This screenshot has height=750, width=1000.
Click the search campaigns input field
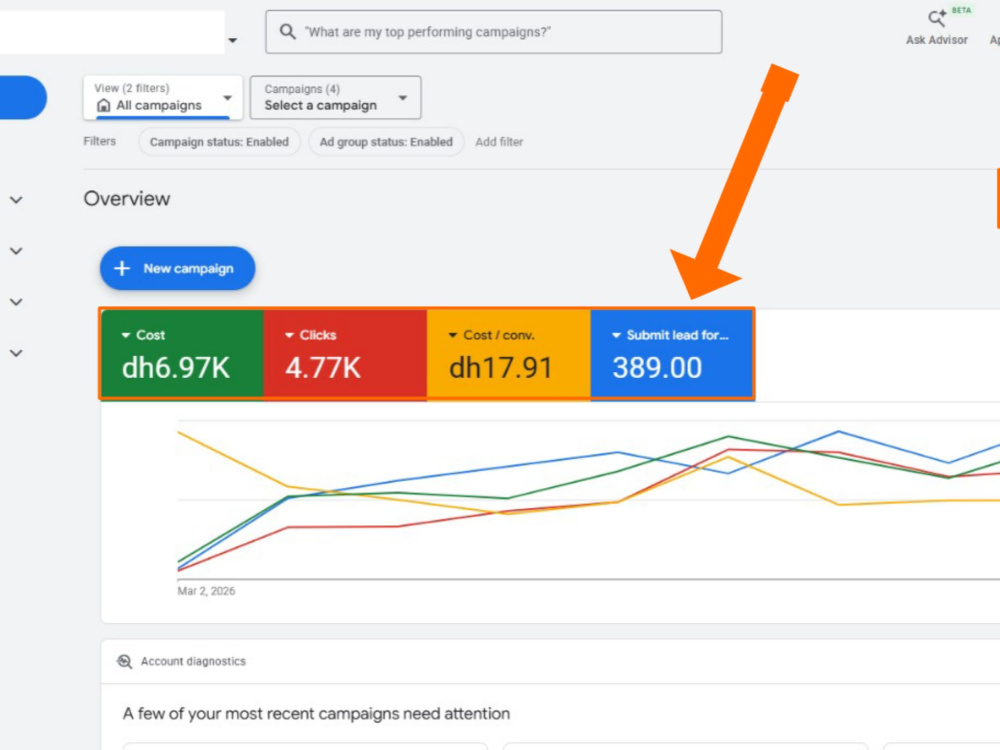[x=494, y=32]
